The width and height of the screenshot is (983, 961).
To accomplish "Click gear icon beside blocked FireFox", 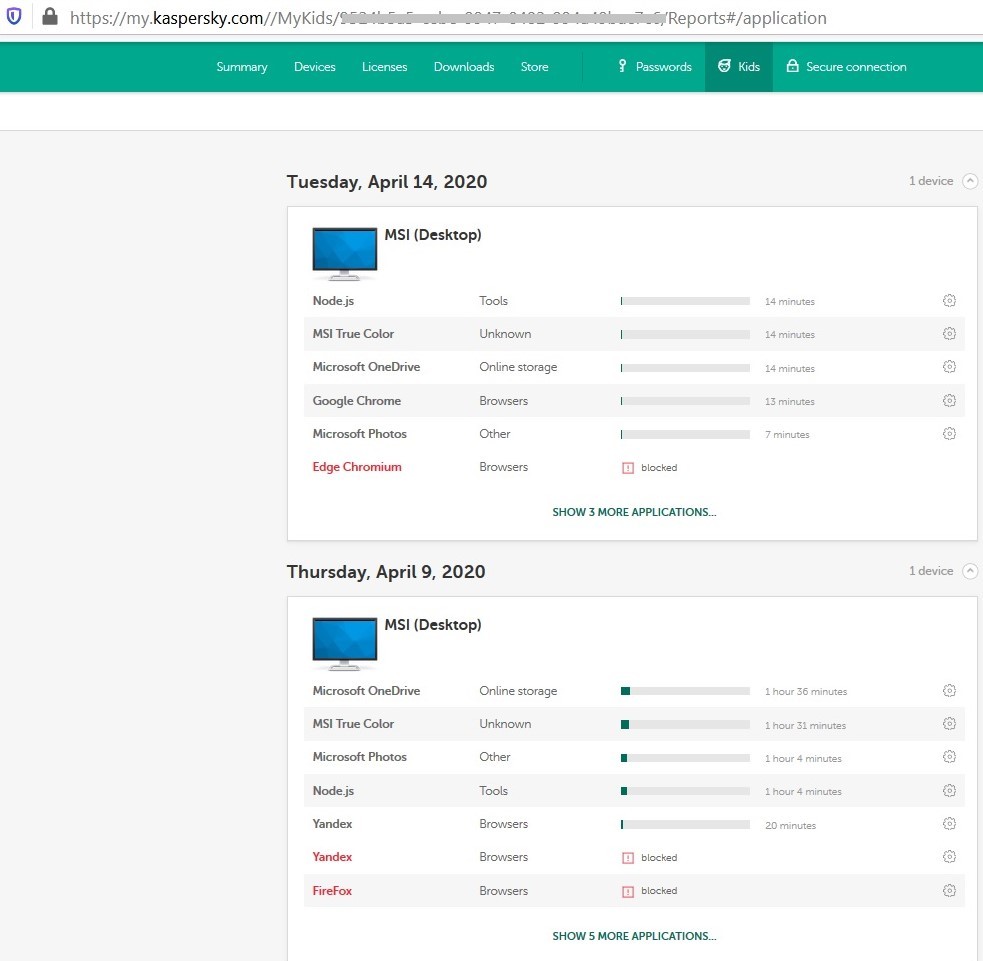I will tap(949, 890).
